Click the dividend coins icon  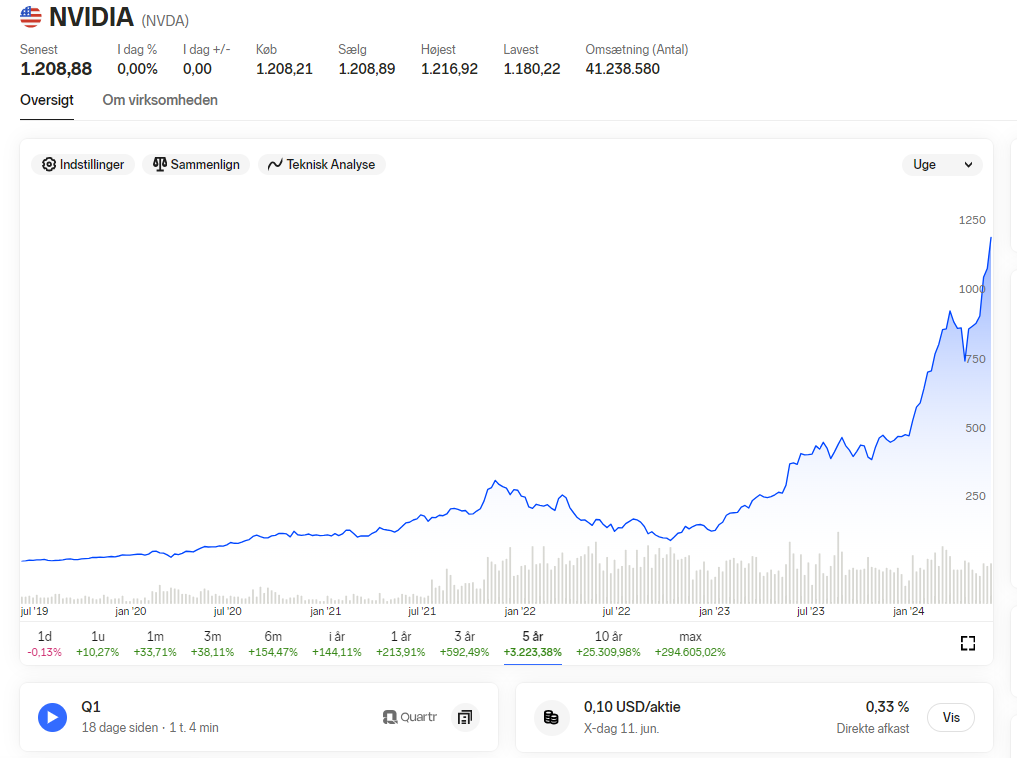(x=551, y=717)
